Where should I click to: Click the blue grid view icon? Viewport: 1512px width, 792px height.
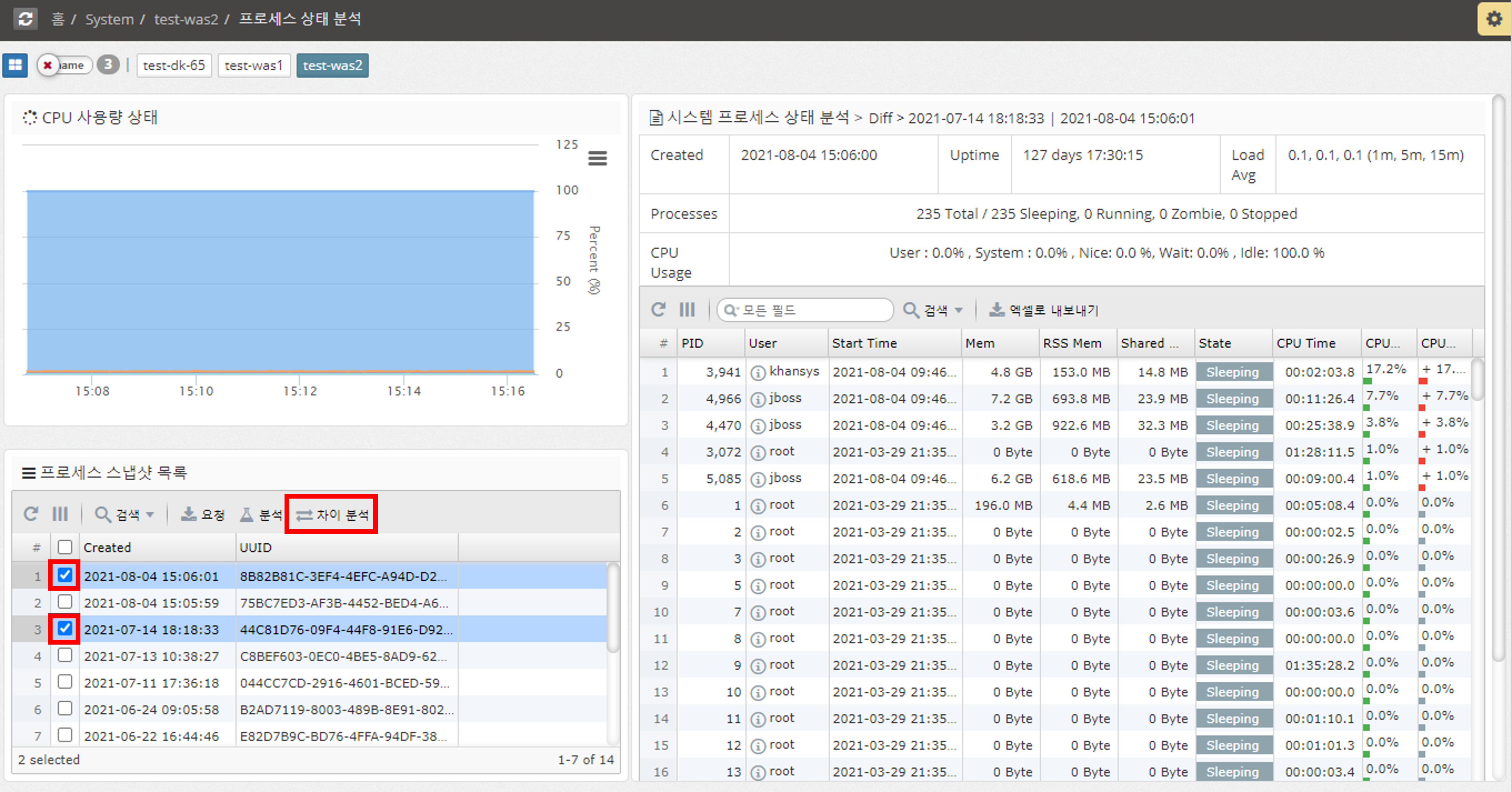[x=15, y=65]
